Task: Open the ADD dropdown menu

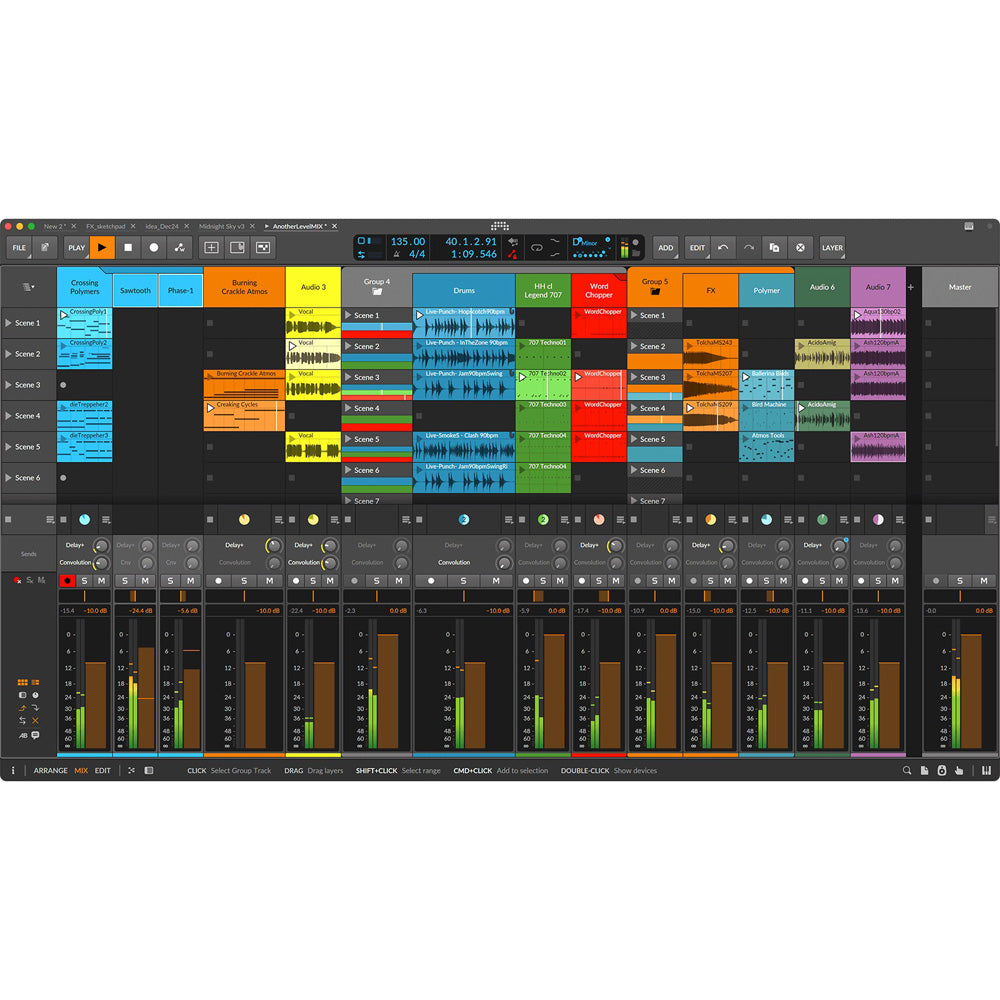Action: point(666,247)
